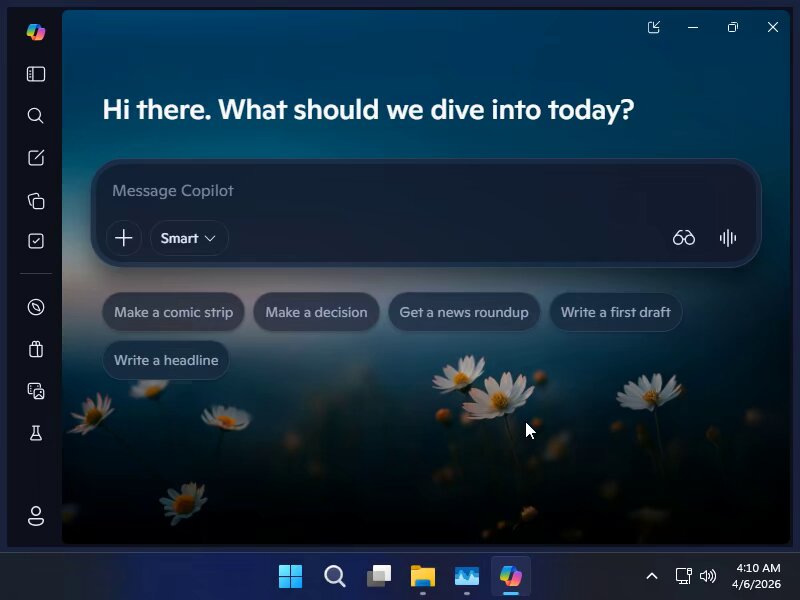Open your account profile at sidebar bottom
The width and height of the screenshot is (800, 600).
pos(35,516)
